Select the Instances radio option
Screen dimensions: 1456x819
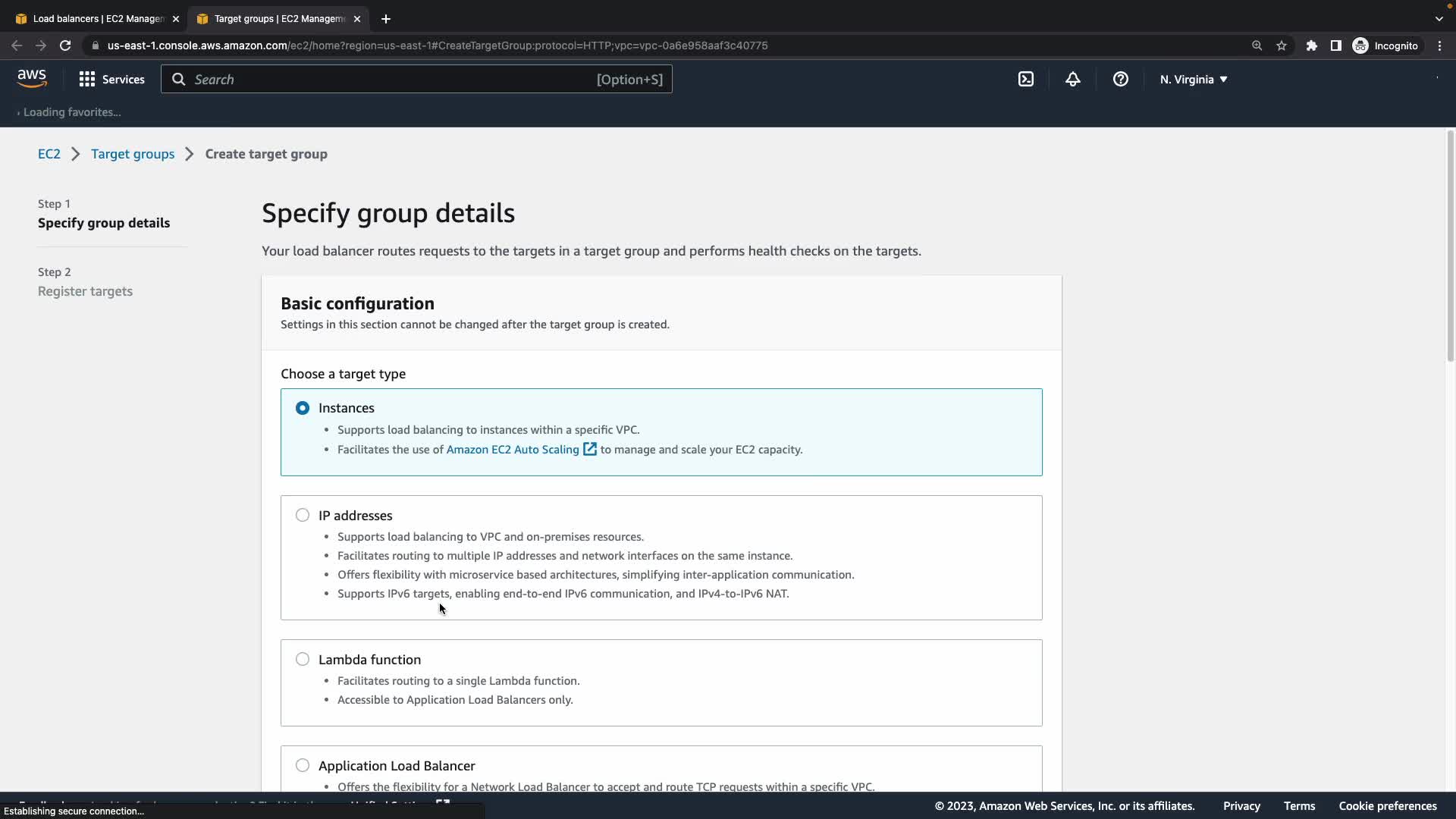pos(303,408)
